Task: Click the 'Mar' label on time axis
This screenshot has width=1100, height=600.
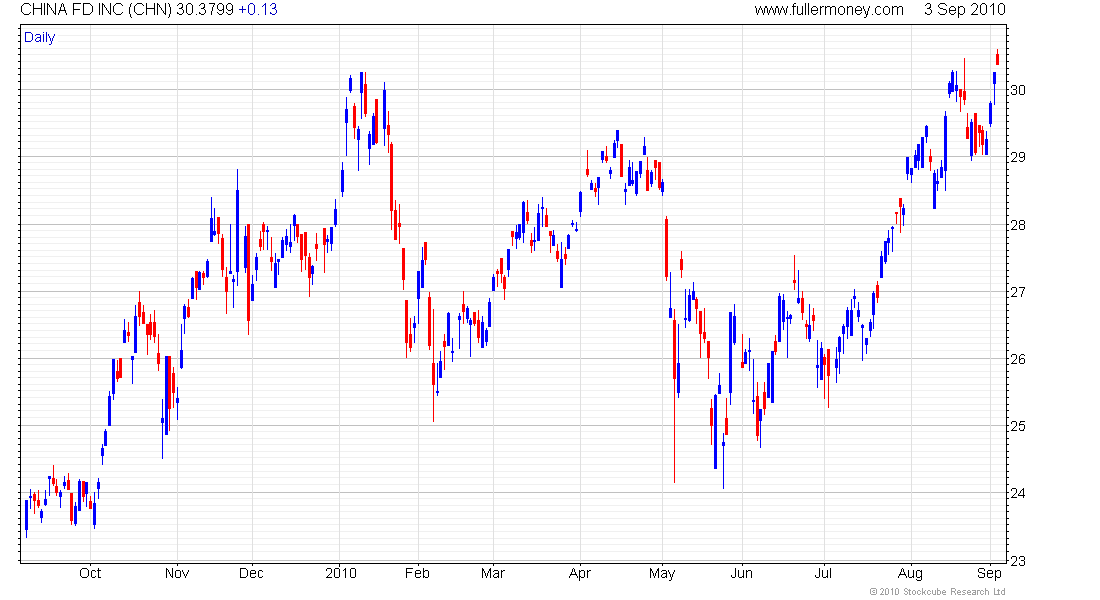Action: [x=492, y=573]
